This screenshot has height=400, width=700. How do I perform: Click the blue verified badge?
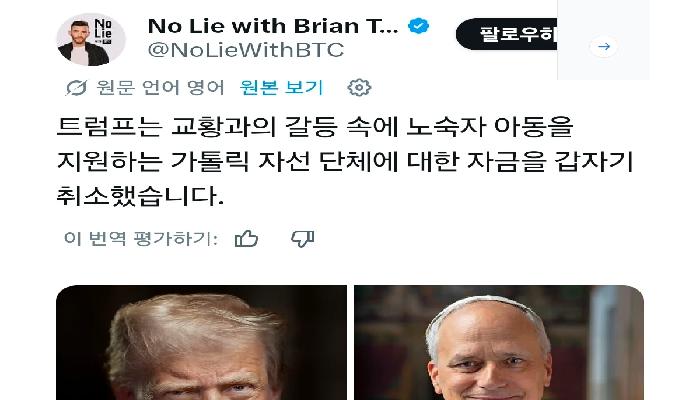(x=418, y=26)
